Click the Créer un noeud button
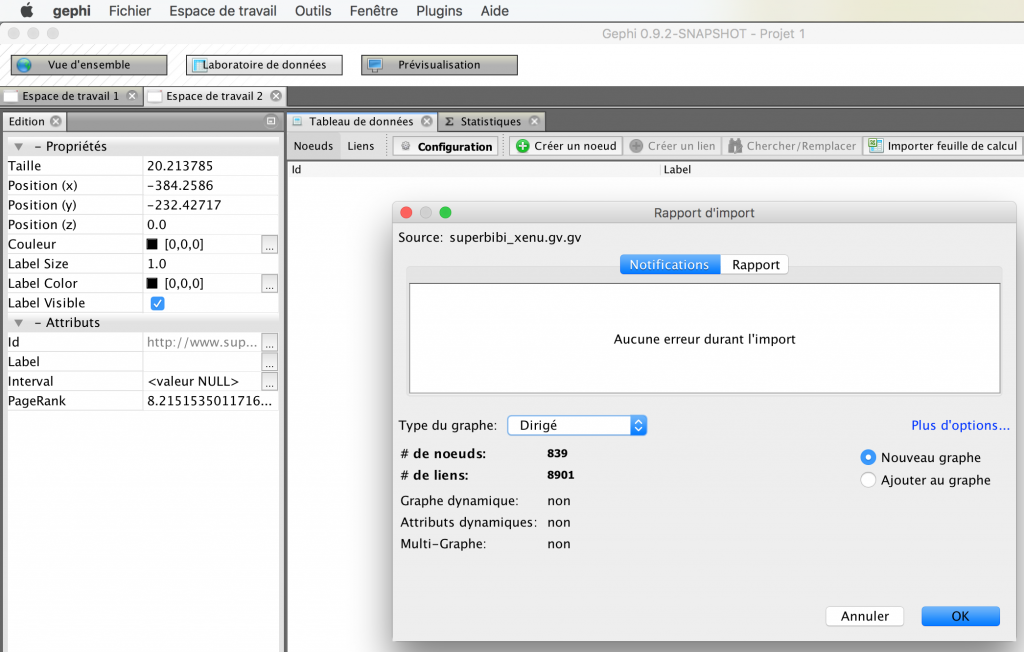 pyautogui.click(x=566, y=146)
